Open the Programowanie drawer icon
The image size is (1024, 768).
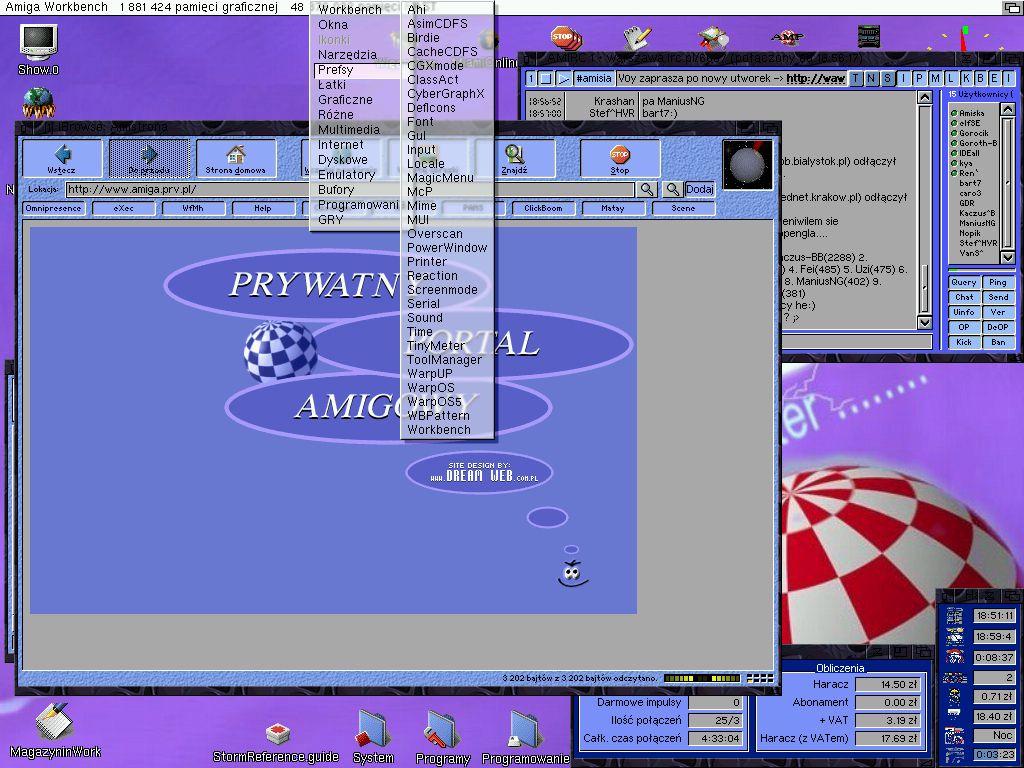(524, 729)
